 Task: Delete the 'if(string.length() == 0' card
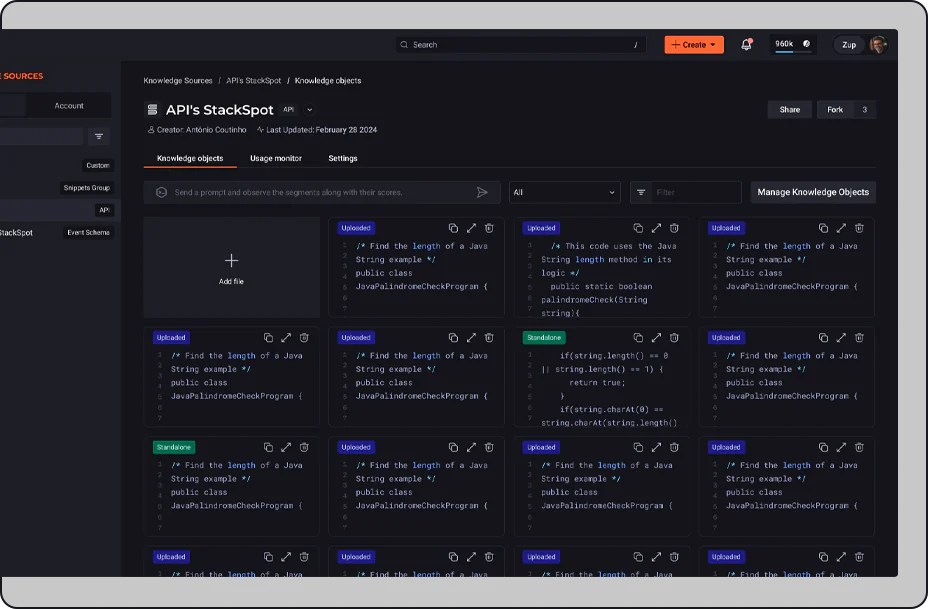[674, 337]
